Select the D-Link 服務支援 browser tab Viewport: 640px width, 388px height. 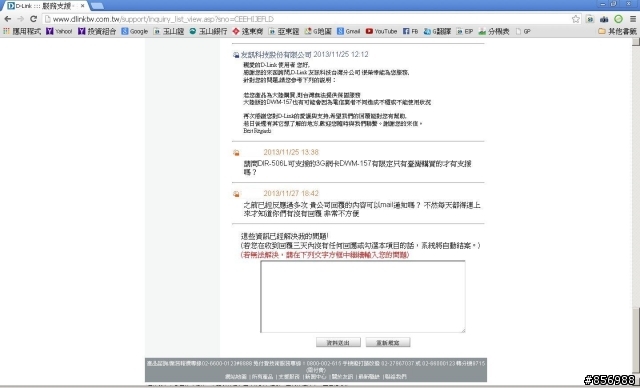(45, 6)
